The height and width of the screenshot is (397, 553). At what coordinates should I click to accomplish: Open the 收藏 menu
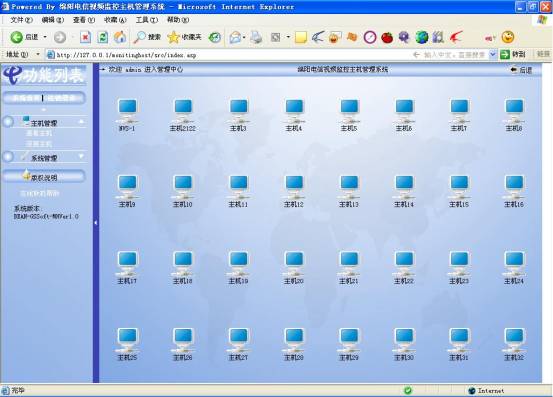pyautogui.click(x=115, y=20)
